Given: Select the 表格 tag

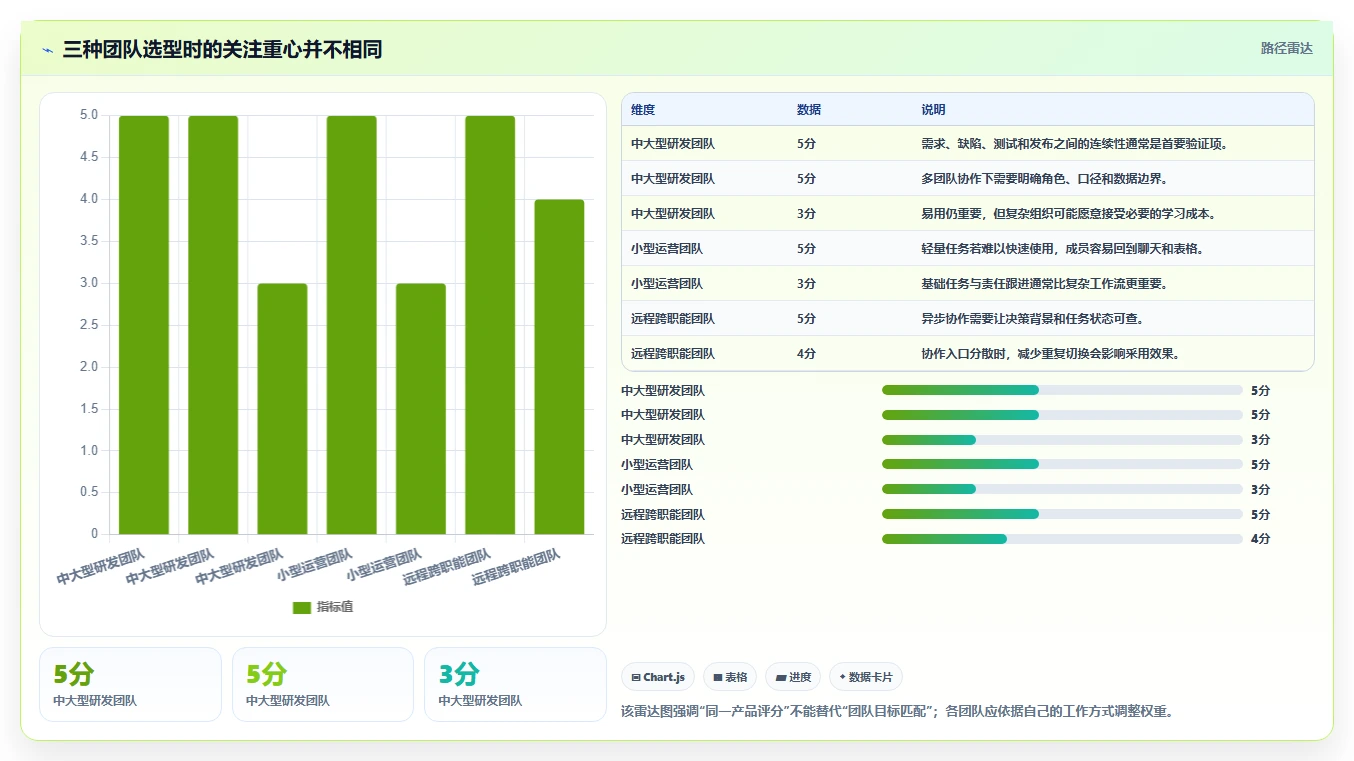Looking at the screenshot, I should coord(730,677).
